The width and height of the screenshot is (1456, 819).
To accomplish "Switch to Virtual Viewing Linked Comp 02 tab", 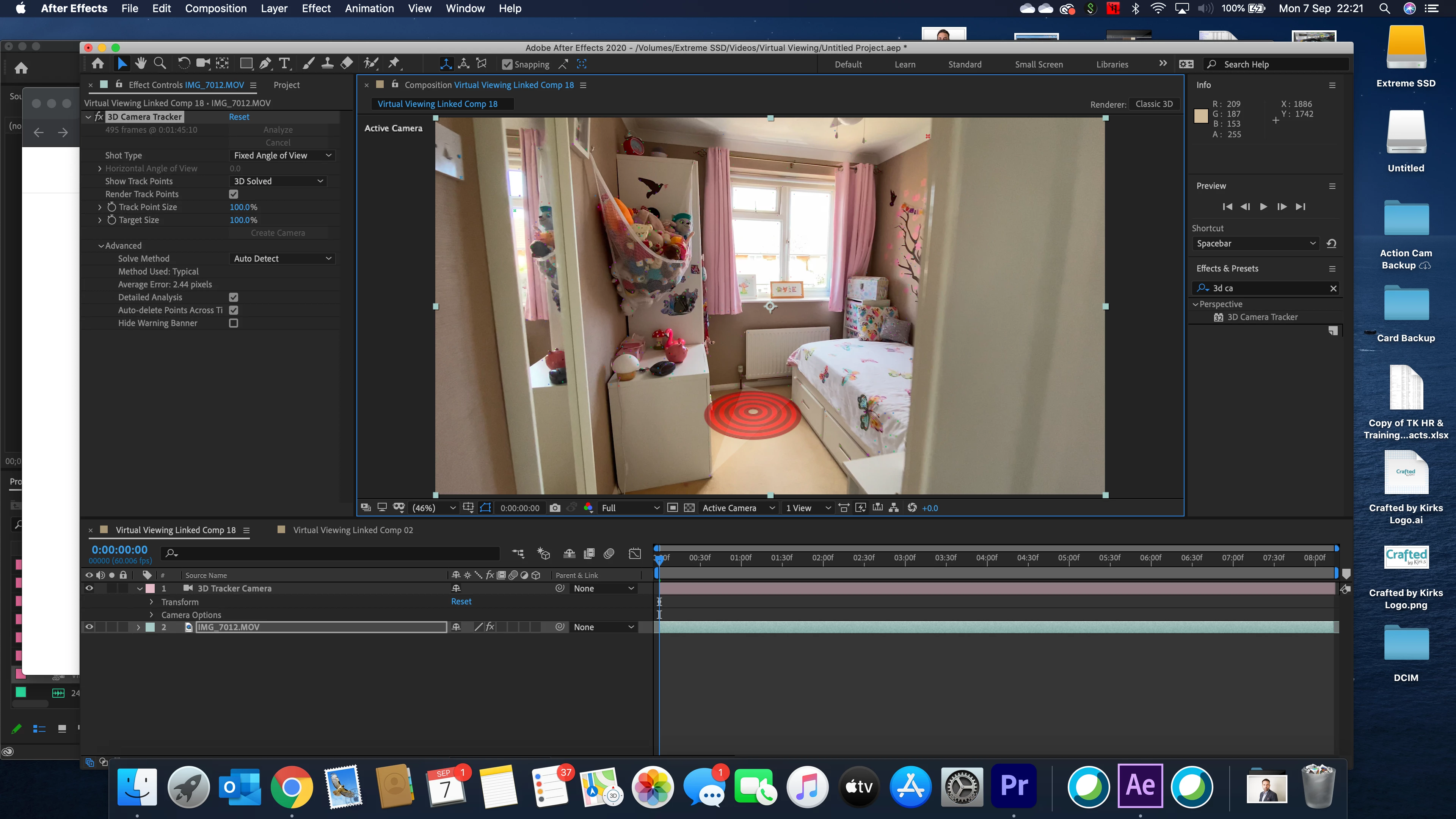I will pyautogui.click(x=353, y=530).
